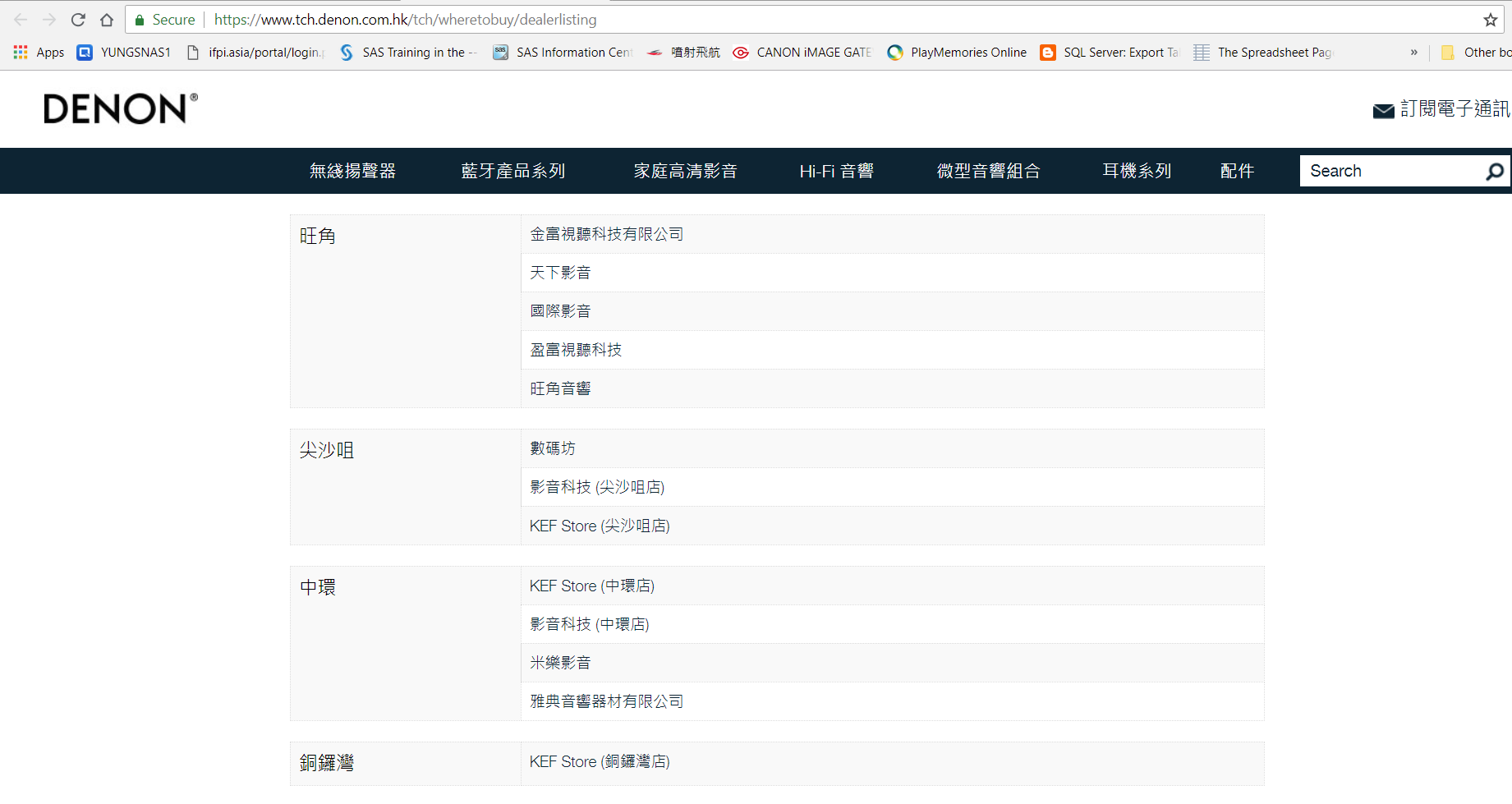Select dealer 數碼坊
Image resolution: width=1512 pixels, height=804 pixels.
[x=553, y=448]
